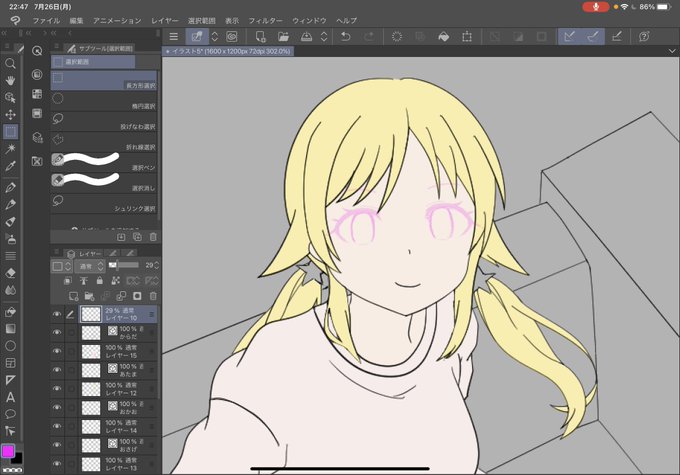Image resolution: width=680 pixels, height=475 pixels.
Task: Hide the あたま layer with eye icon
Action: point(57,370)
